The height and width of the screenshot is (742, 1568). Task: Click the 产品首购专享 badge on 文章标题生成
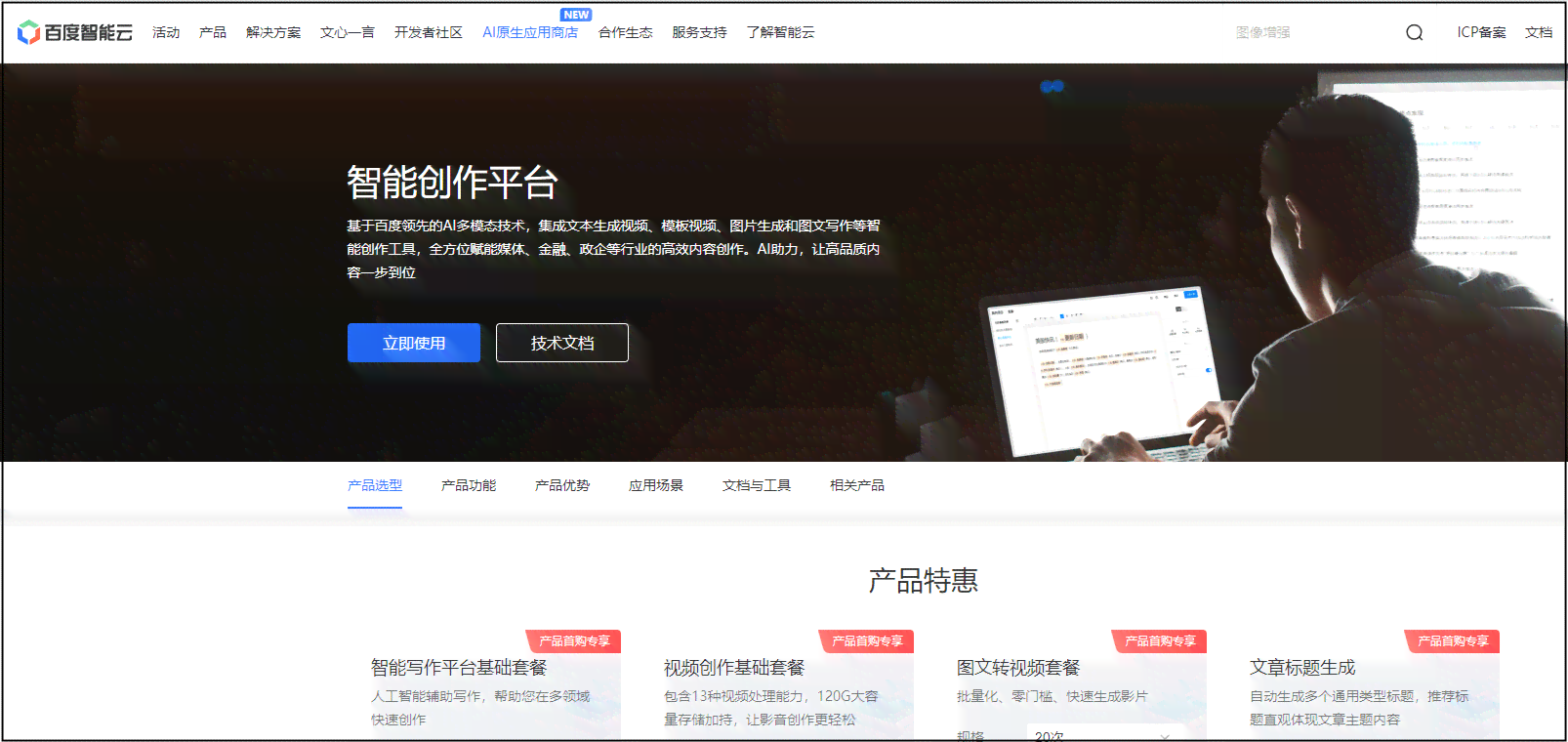[1452, 641]
